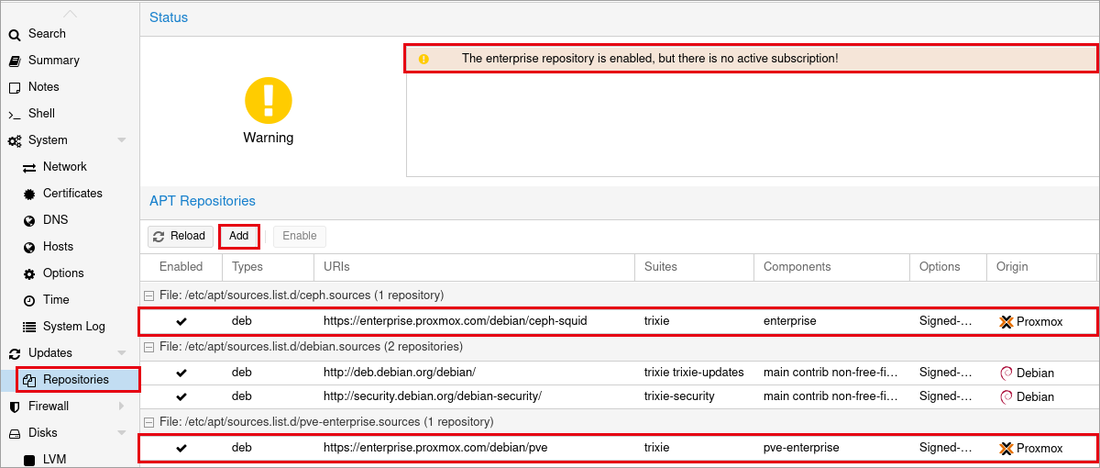Click the Search magnifier icon in sidebar
This screenshot has height=468, width=1100.
14,34
